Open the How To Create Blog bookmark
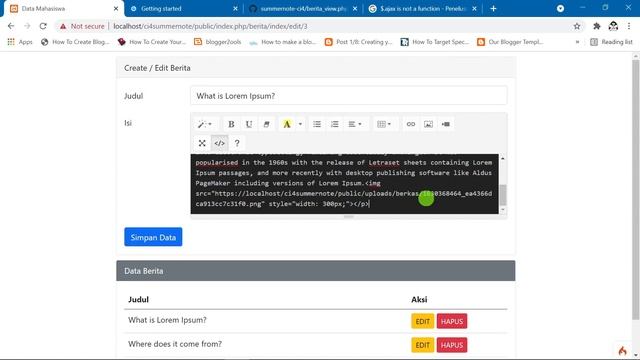This screenshot has width=640, height=360. click(x=76, y=42)
